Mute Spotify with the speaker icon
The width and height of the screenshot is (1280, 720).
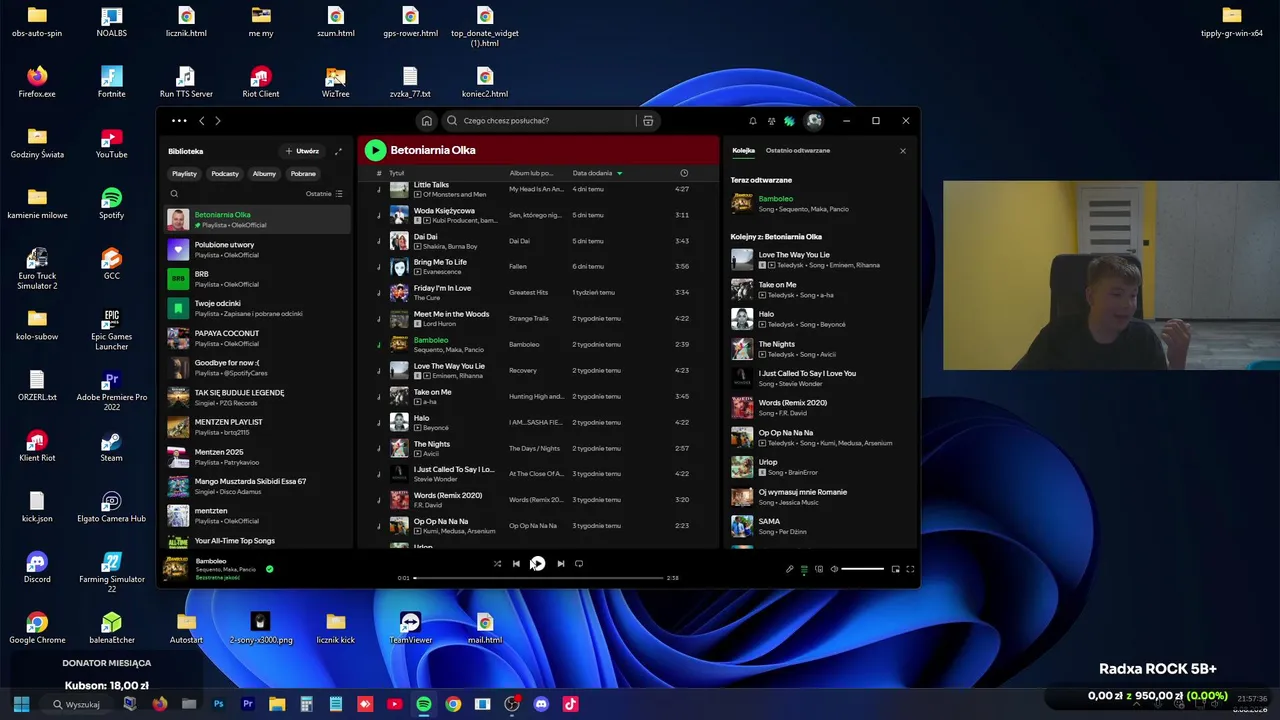[x=834, y=569]
